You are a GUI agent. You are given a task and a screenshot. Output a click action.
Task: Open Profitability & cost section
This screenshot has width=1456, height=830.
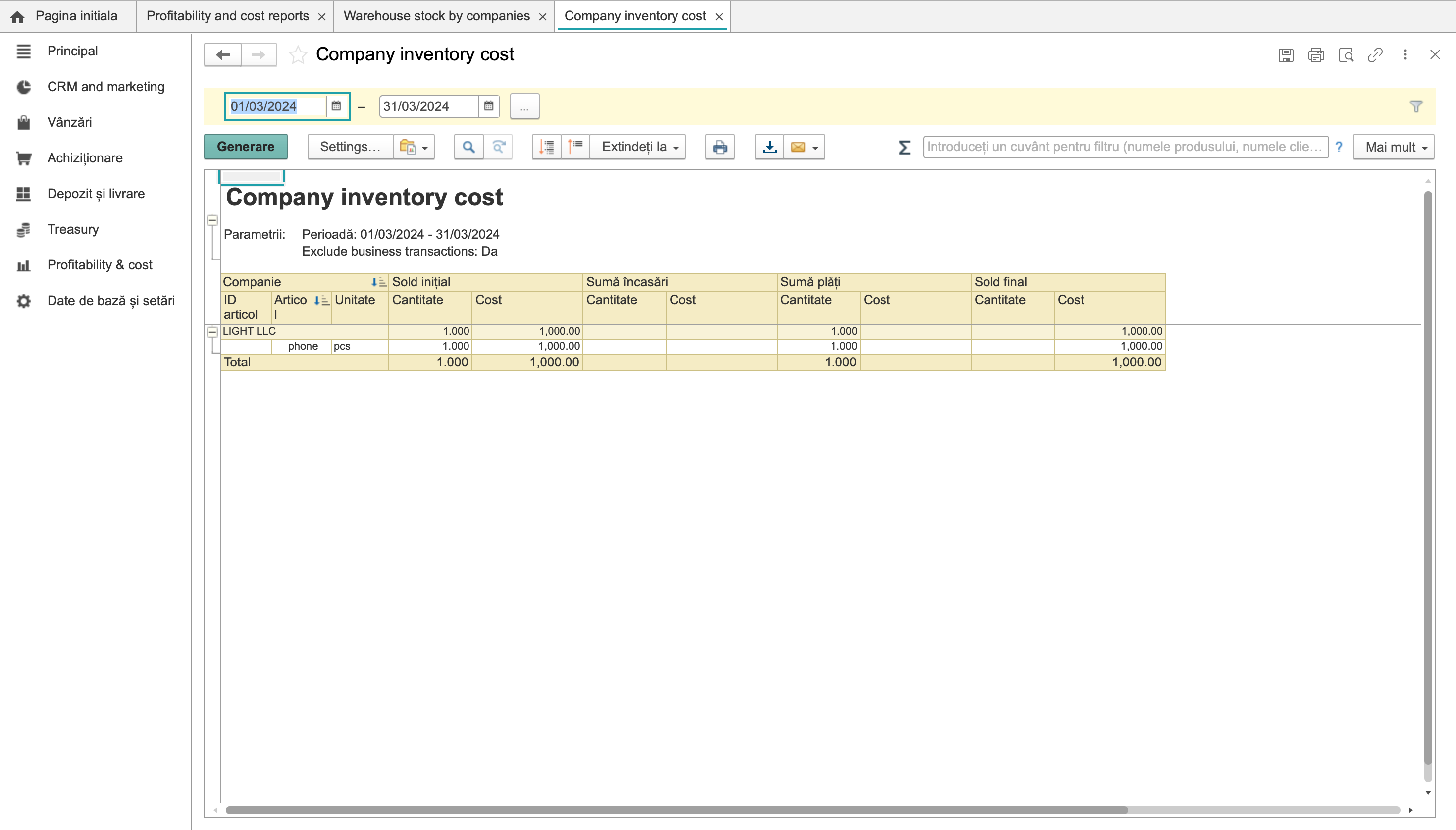pos(100,265)
